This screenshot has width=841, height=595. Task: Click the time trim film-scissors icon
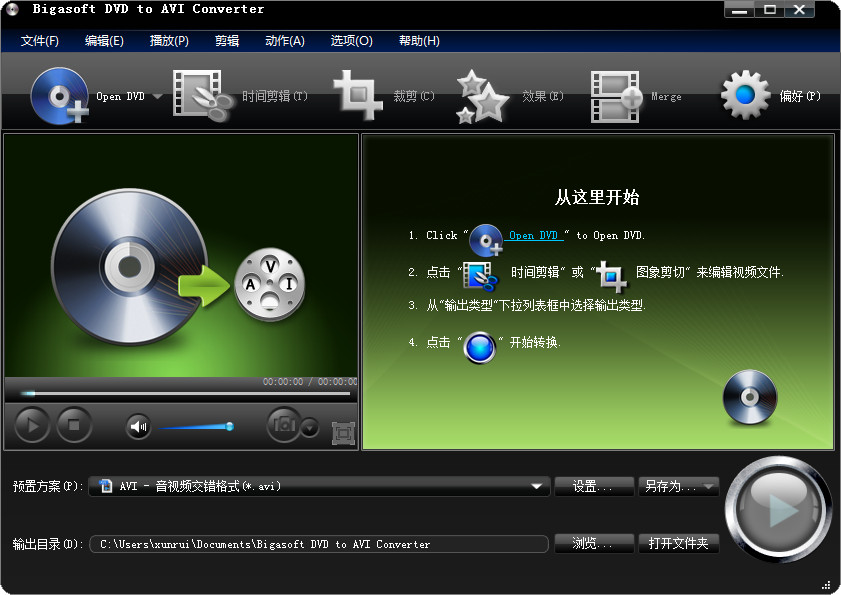pyautogui.click(x=203, y=96)
